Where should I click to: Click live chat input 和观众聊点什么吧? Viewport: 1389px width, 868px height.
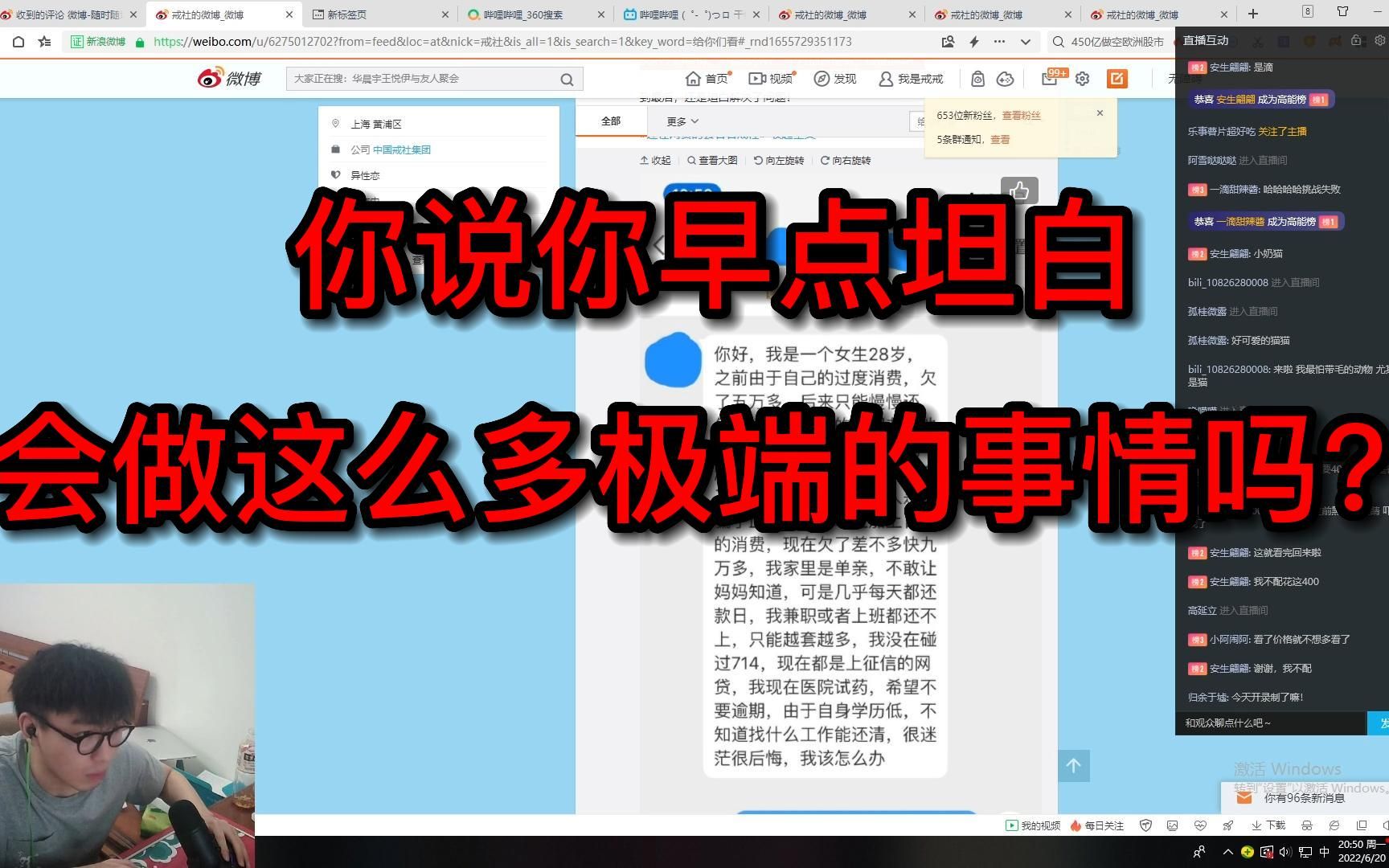tap(1271, 723)
